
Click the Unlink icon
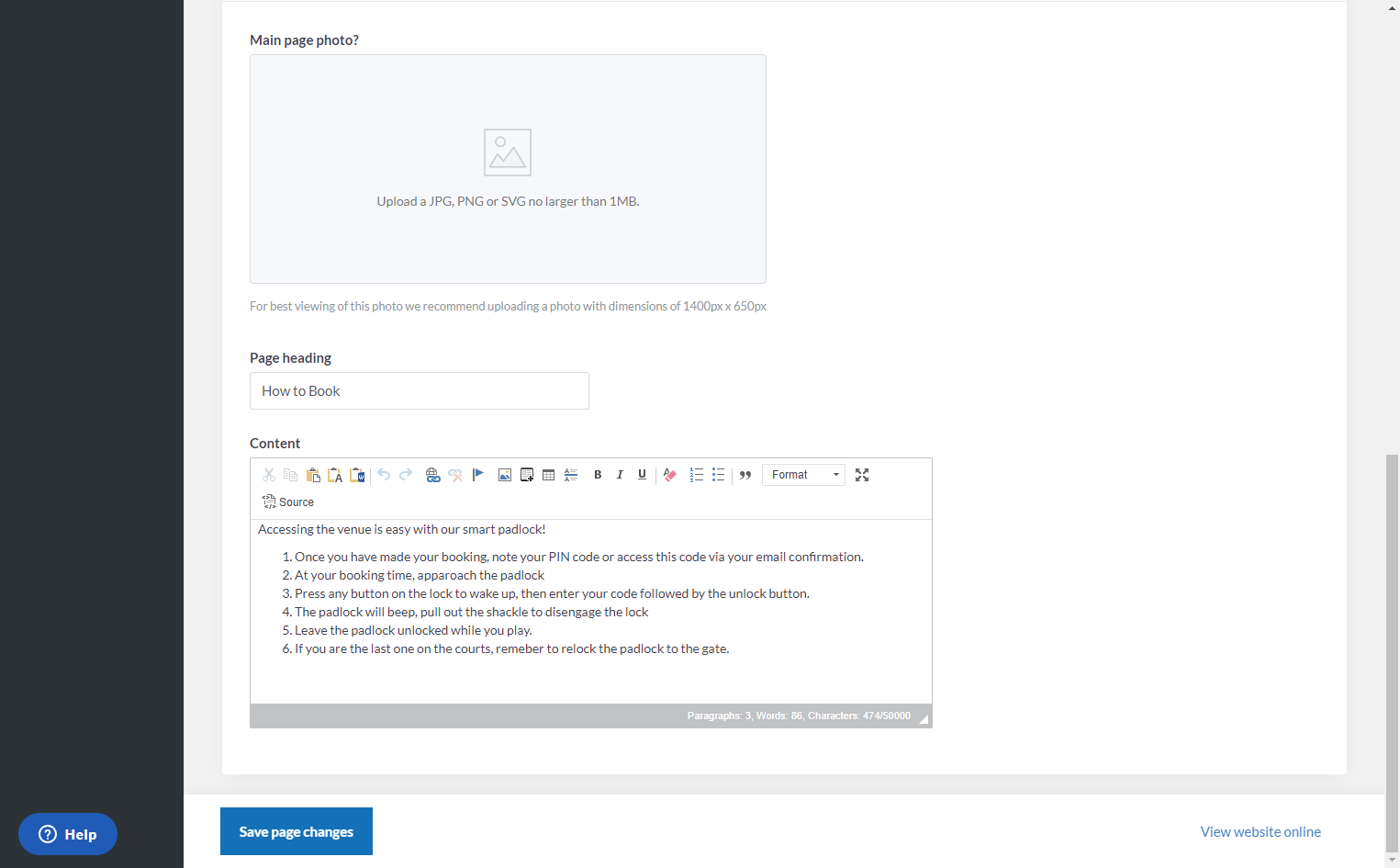455,475
